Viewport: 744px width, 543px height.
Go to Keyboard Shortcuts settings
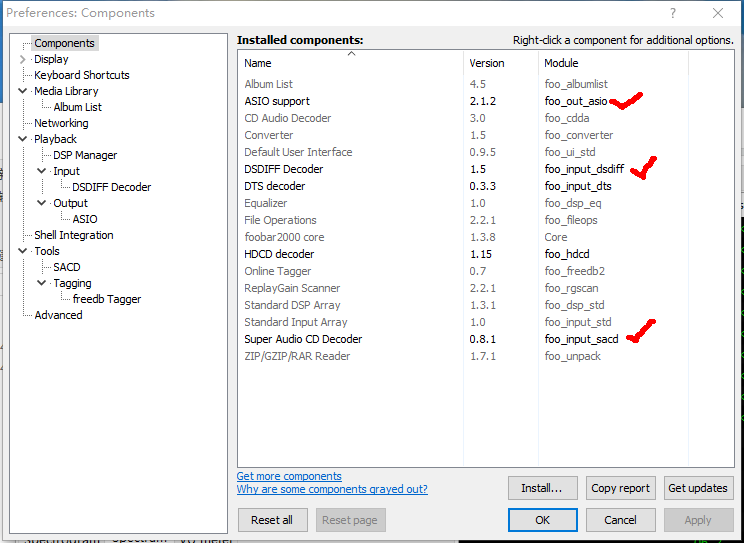82,75
